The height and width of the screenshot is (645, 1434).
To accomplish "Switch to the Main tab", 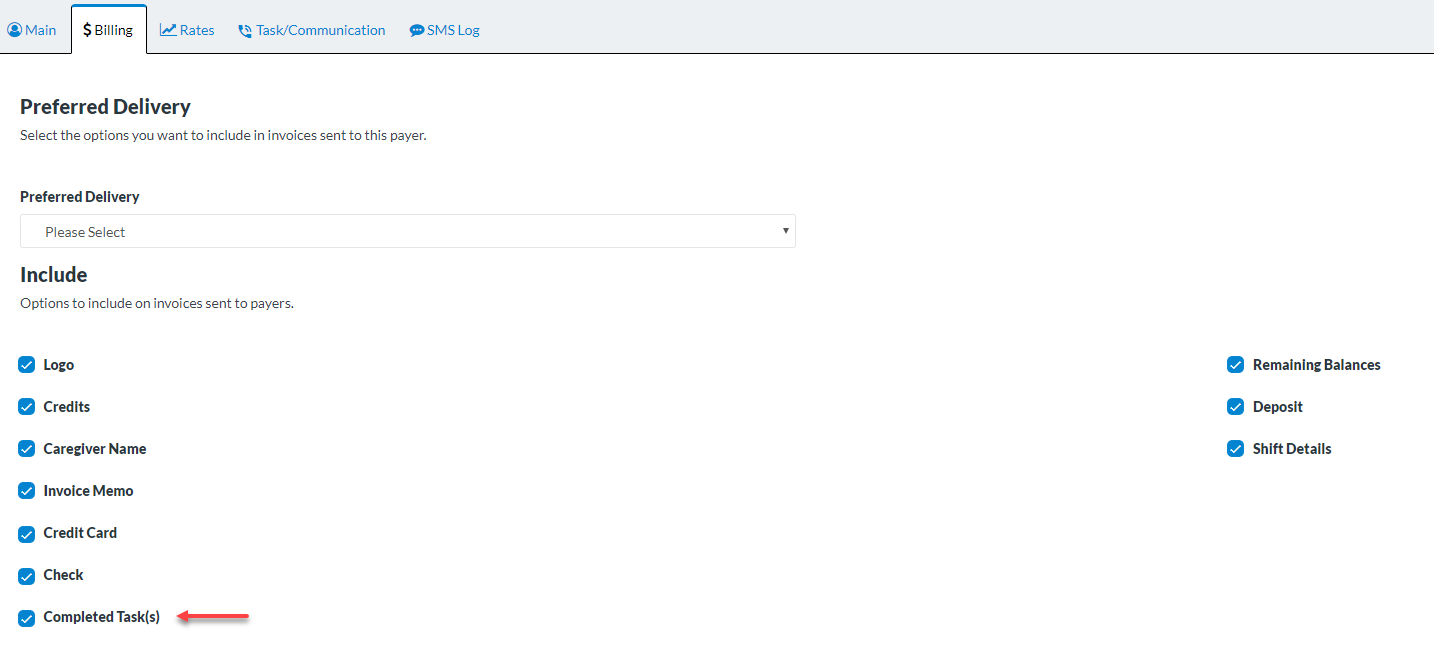I will (x=33, y=30).
